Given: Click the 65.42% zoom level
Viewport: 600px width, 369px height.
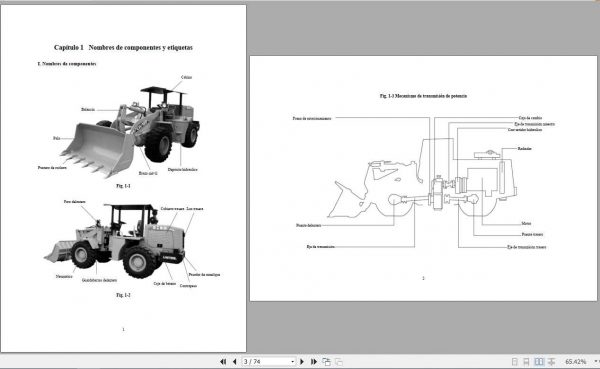Looking at the screenshot, I should 576,362.
